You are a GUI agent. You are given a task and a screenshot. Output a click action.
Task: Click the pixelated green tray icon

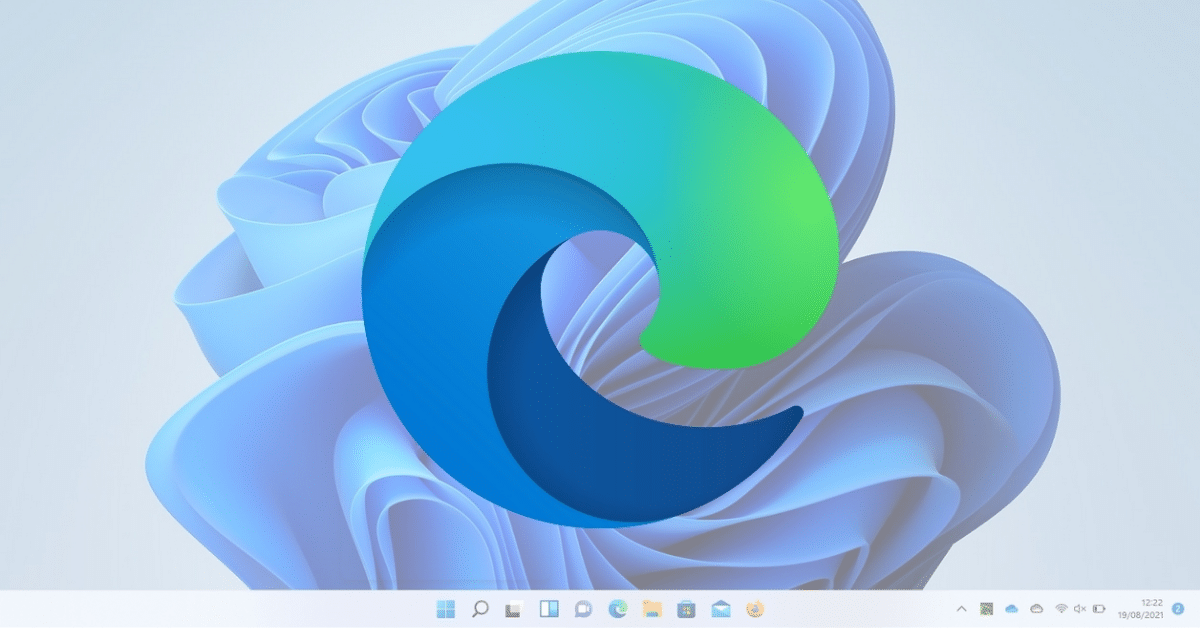(x=987, y=608)
